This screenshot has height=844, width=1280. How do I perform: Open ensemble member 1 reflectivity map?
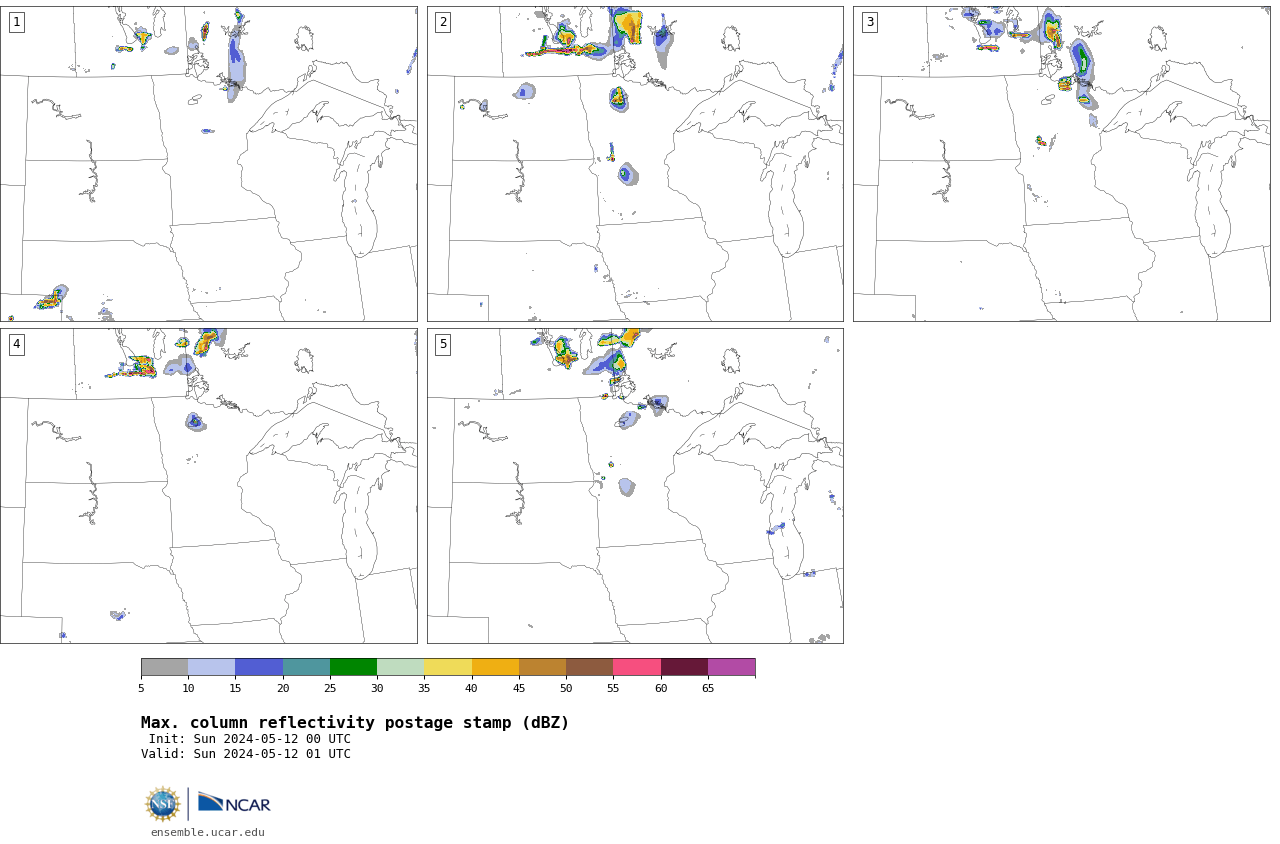209,164
